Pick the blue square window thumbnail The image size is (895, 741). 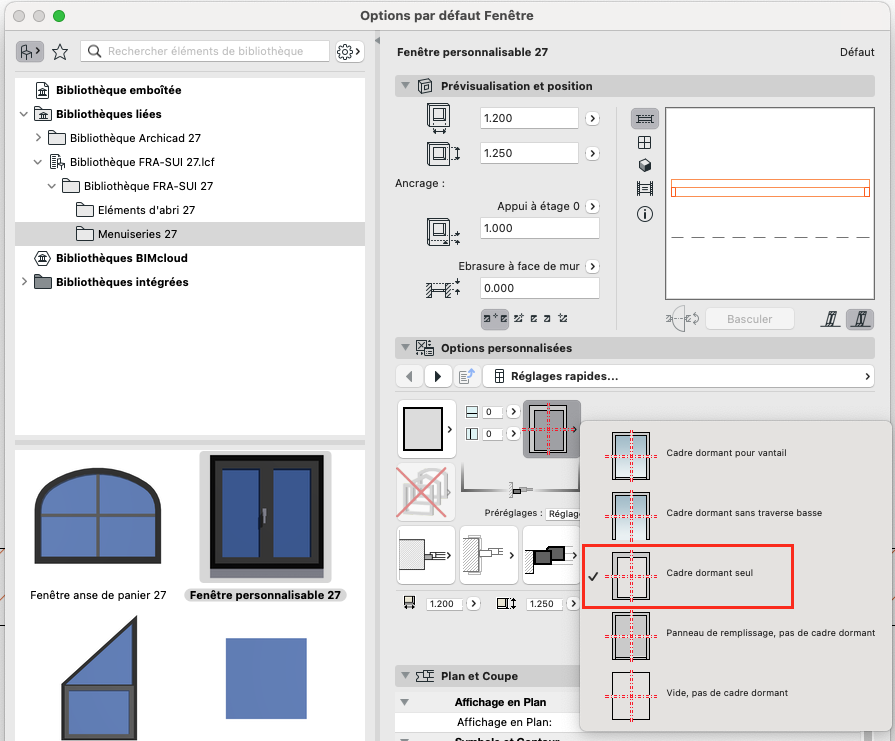pos(266,679)
